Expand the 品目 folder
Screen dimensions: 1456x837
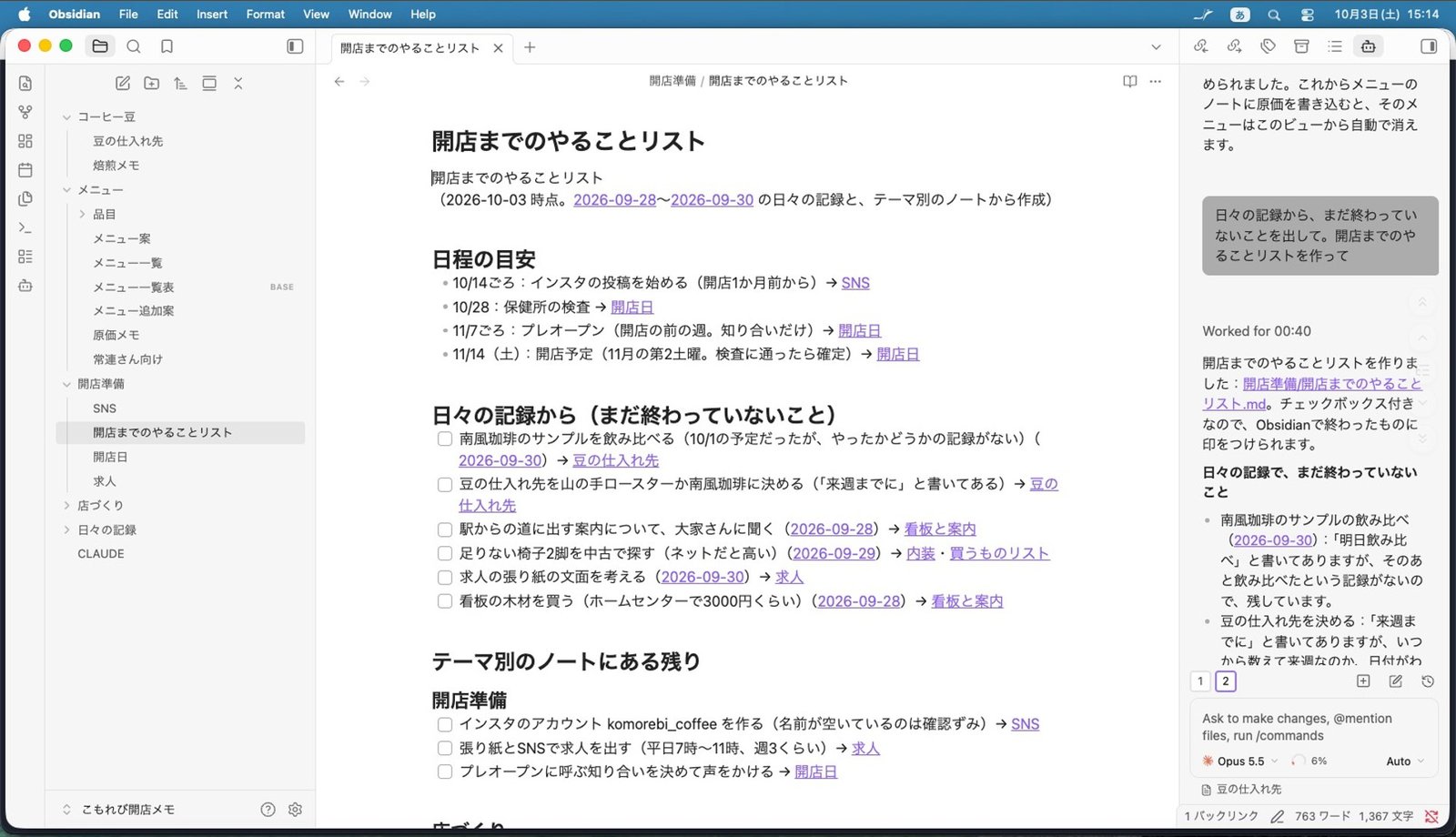(82, 215)
